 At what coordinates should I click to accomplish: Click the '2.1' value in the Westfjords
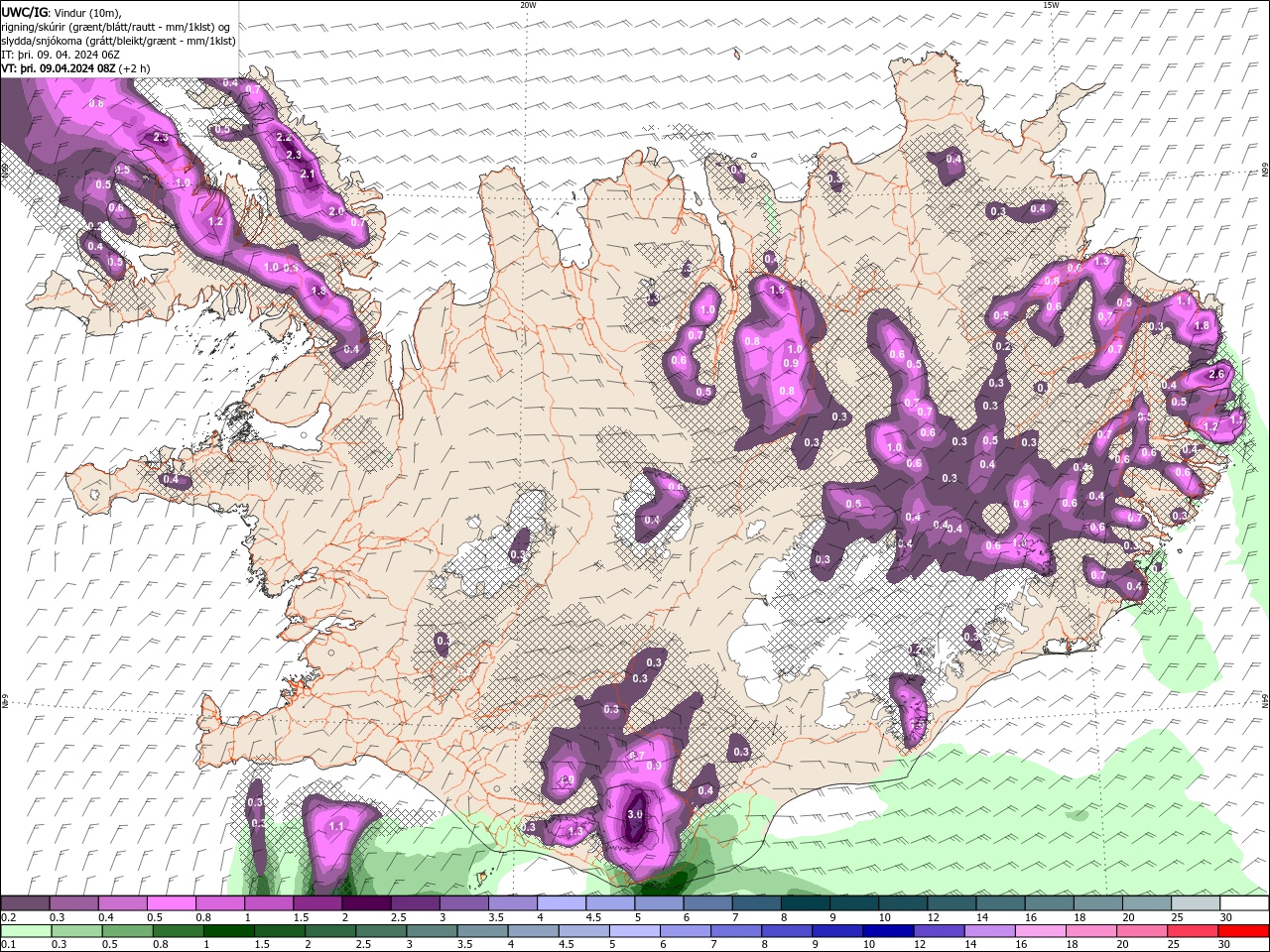[x=307, y=175]
